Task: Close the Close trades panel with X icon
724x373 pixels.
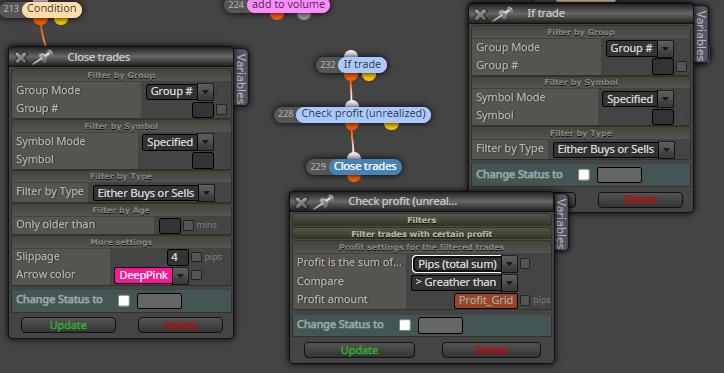Action: click(21, 57)
